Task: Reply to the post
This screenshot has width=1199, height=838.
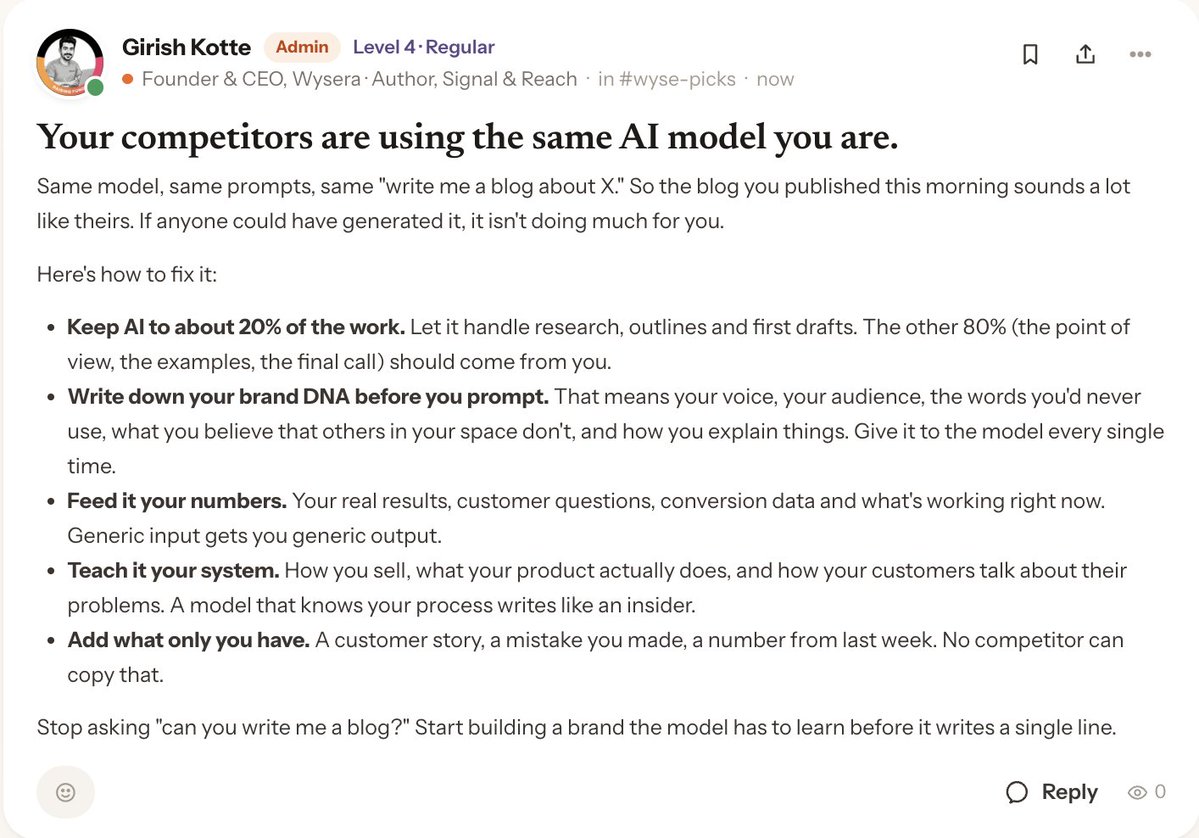Action: pyautogui.click(x=1051, y=792)
